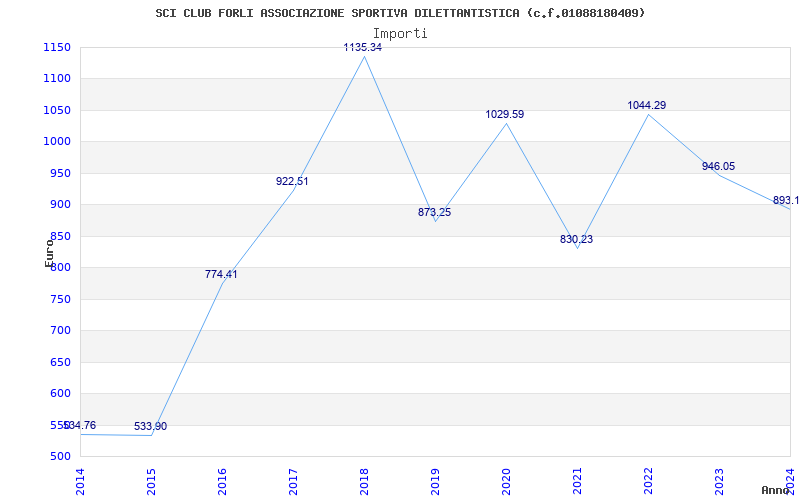Click the 2014 x-axis year label
Viewport: 800px width, 500px height.
(x=80, y=482)
